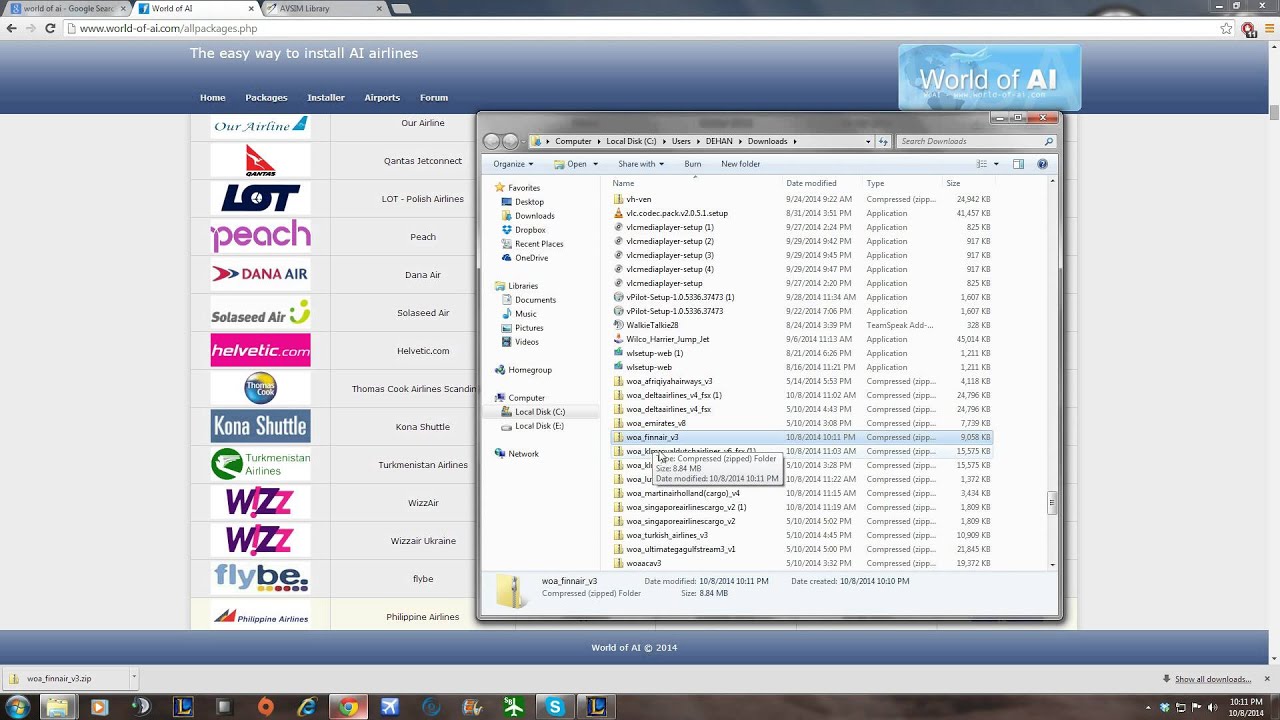Image resolution: width=1280 pixels, height=720 pixels.
Task: Click Explorer forward navigation arrow
Action: (x=511, y=141)
